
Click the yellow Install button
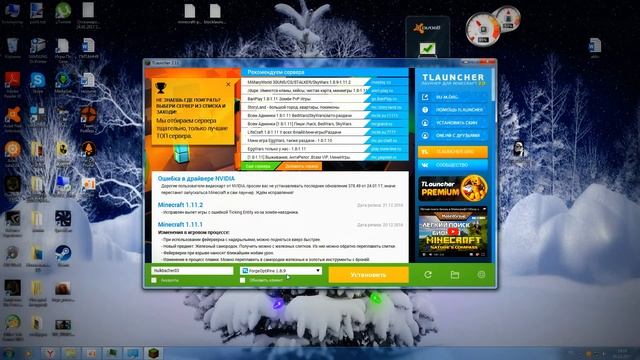(368, 275)
